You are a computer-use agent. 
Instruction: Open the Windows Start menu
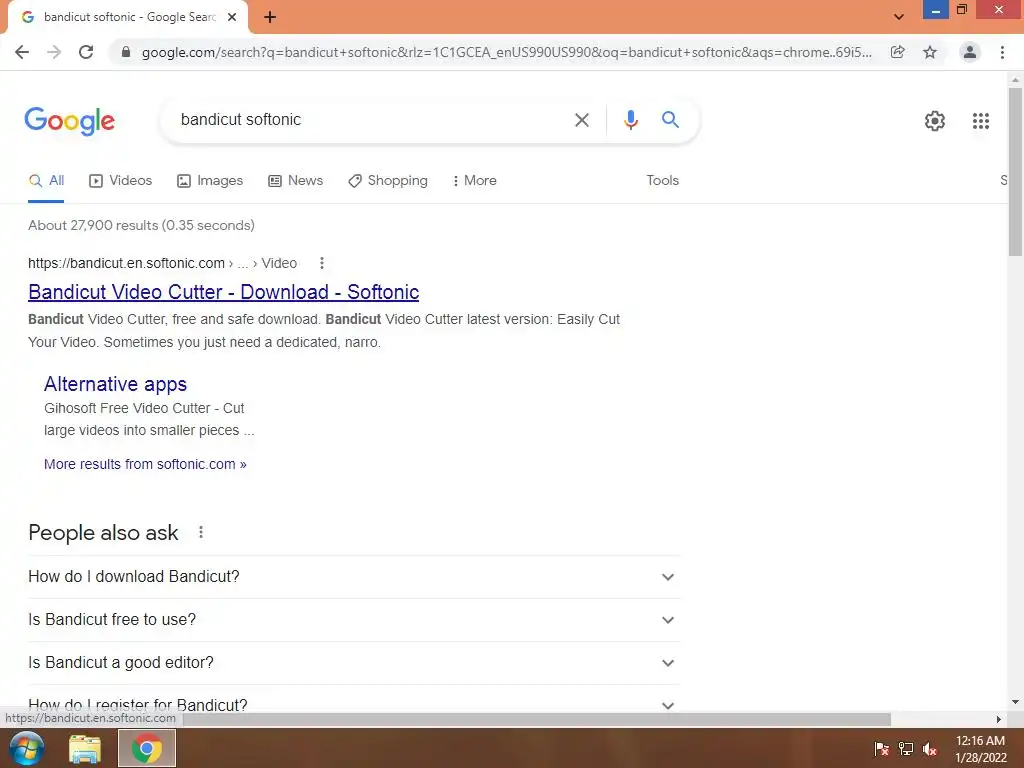tap(27, 748)
